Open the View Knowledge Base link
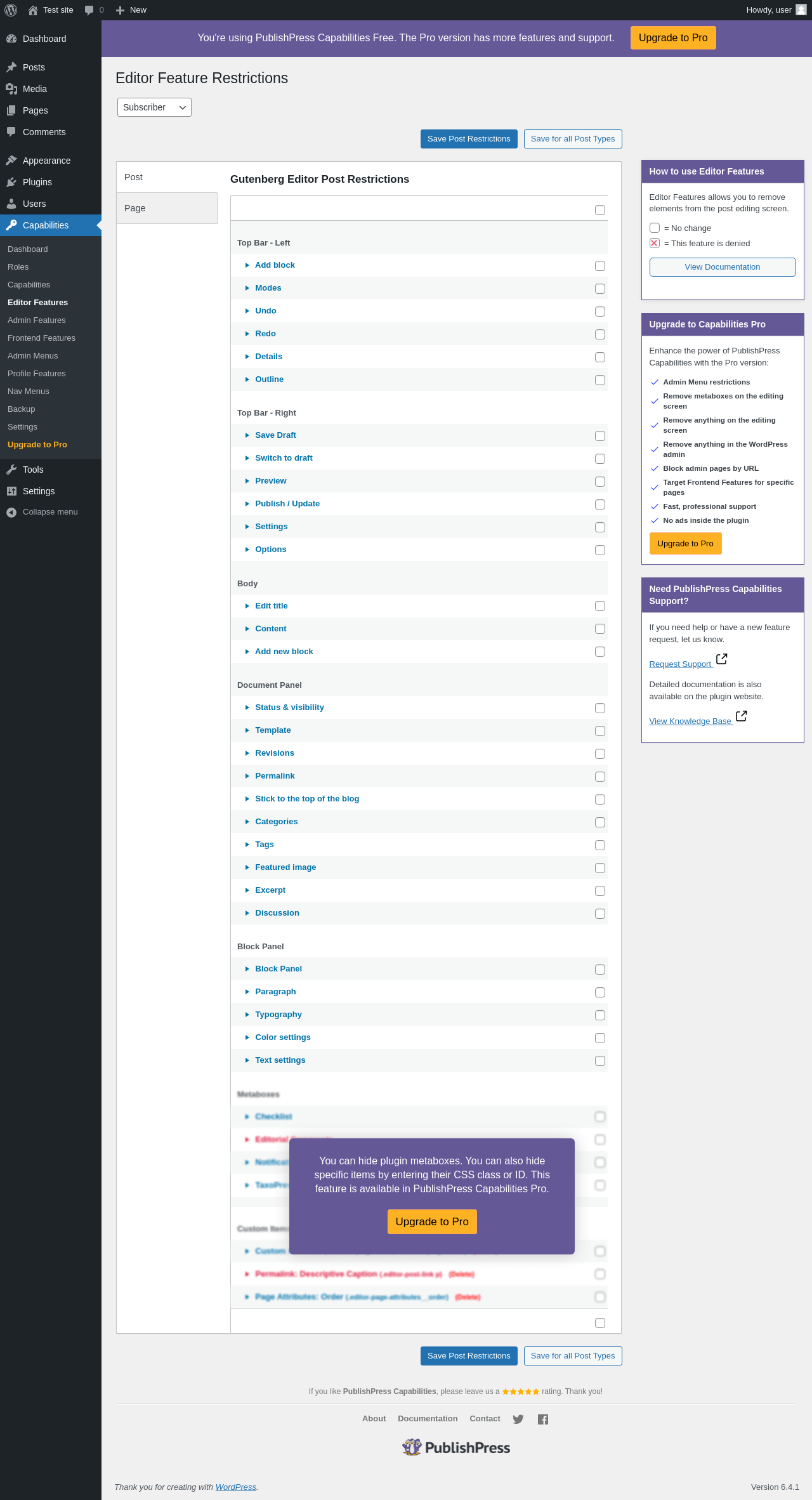This screenshot has height=1500, width=812. (x=691, y=721)
